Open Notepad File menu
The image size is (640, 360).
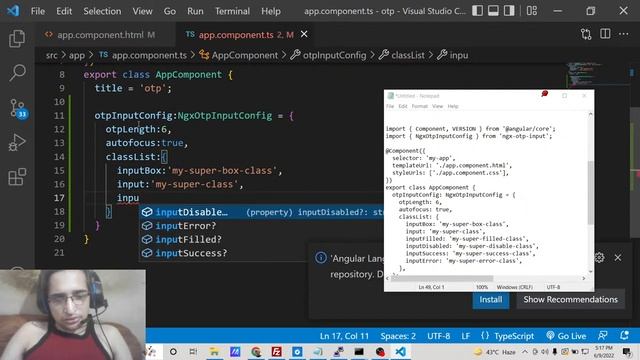coord(390,106)
